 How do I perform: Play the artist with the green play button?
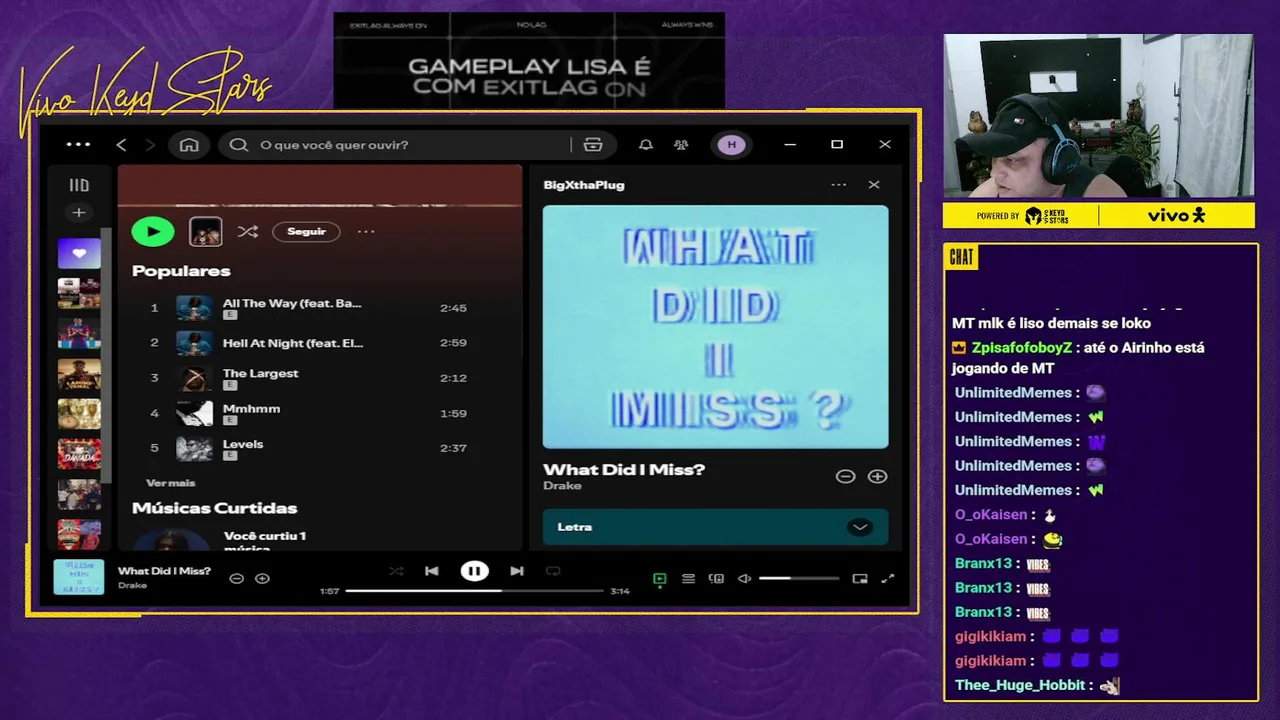[x=153, y=231]
